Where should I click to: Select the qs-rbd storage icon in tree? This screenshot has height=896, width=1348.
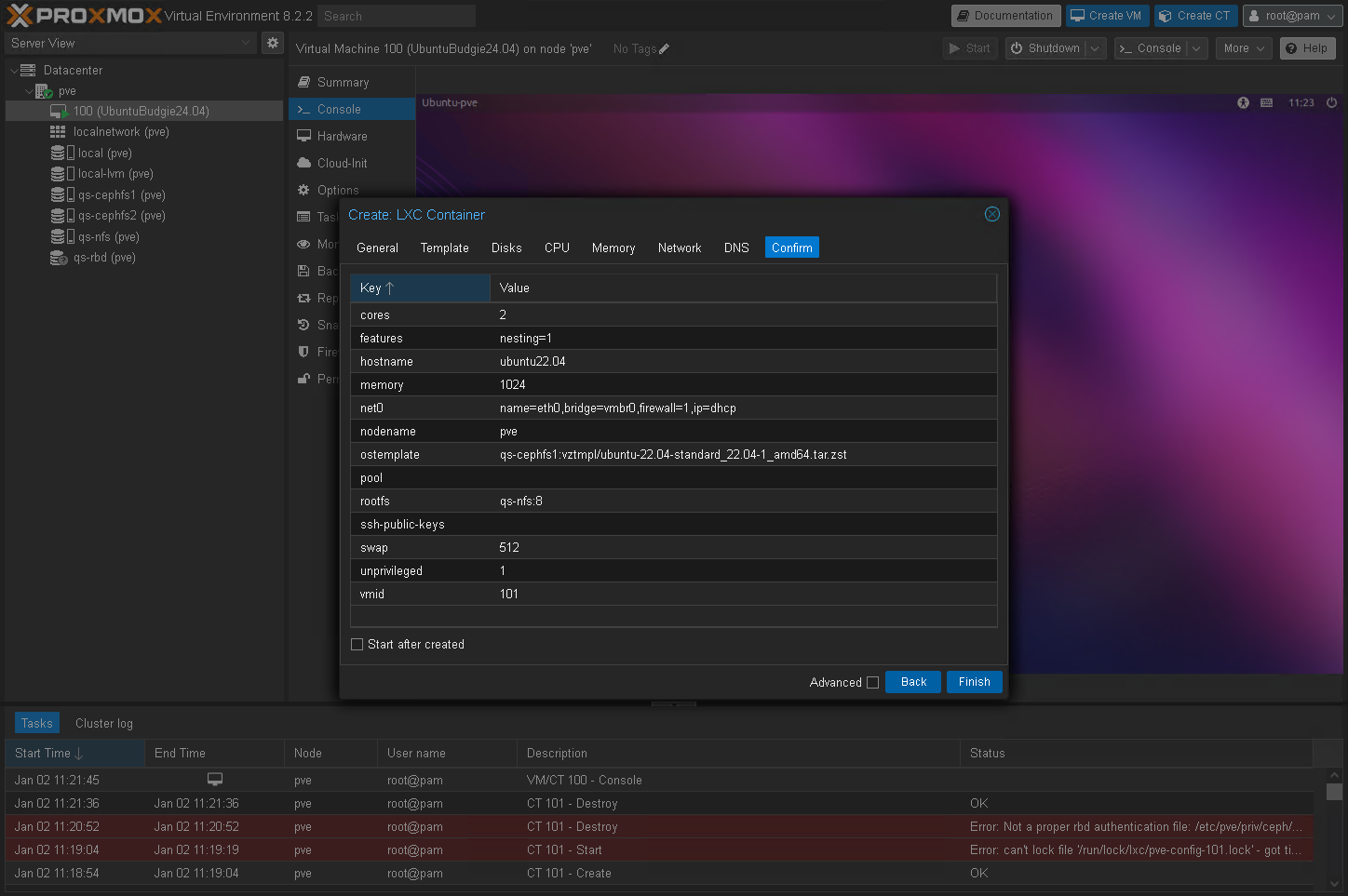click(58, 258)
